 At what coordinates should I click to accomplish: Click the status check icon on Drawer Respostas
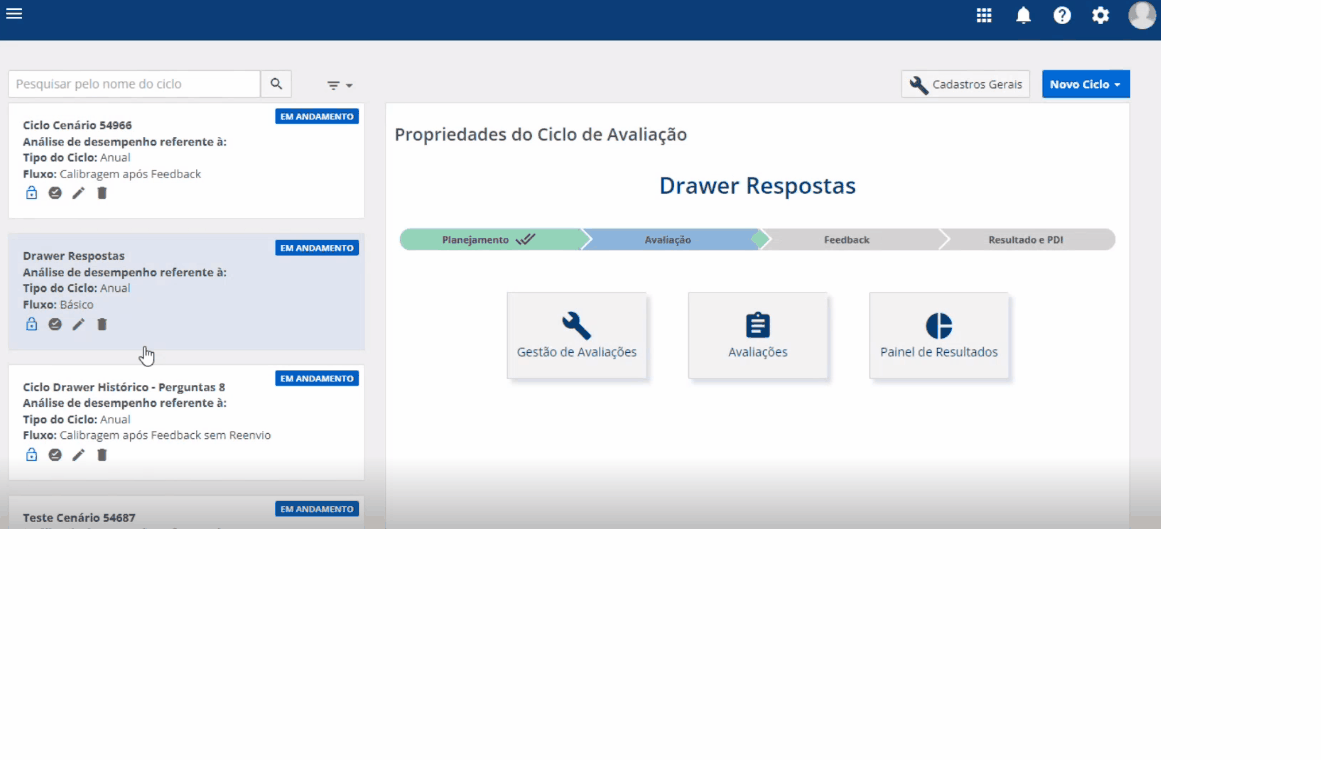click(54, 323)
